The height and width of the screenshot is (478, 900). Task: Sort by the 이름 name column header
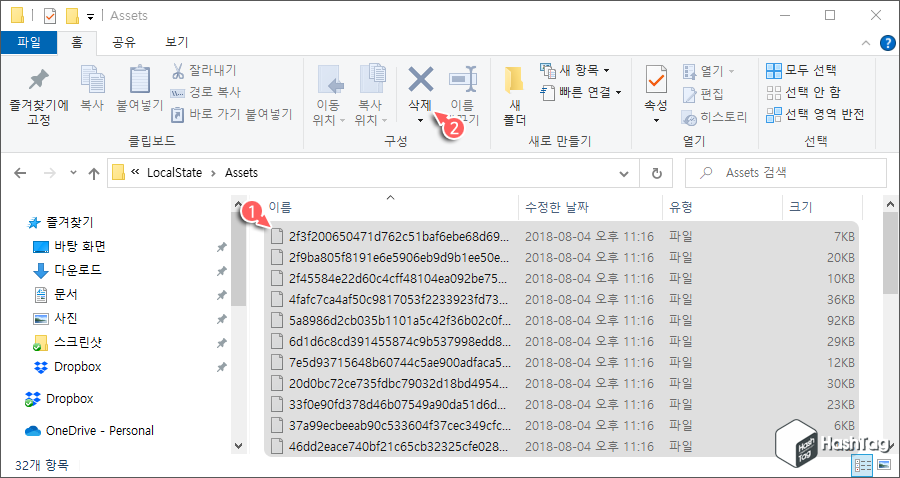tap(390, 207)
